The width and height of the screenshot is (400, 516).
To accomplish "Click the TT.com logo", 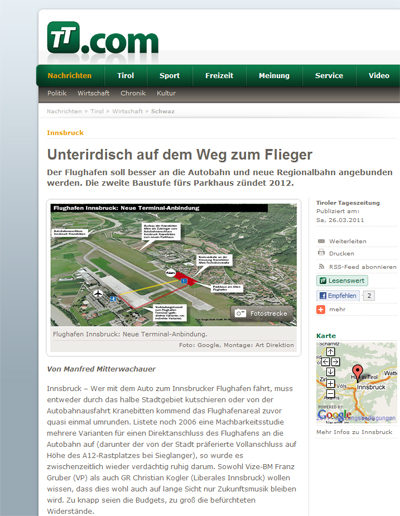I will (103, 38).
